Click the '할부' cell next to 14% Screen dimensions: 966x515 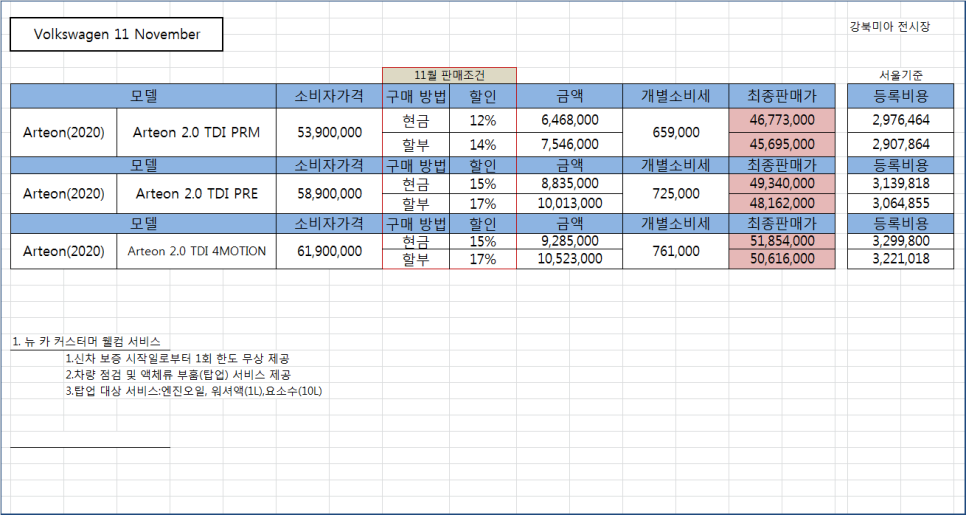tap(416, 145)
